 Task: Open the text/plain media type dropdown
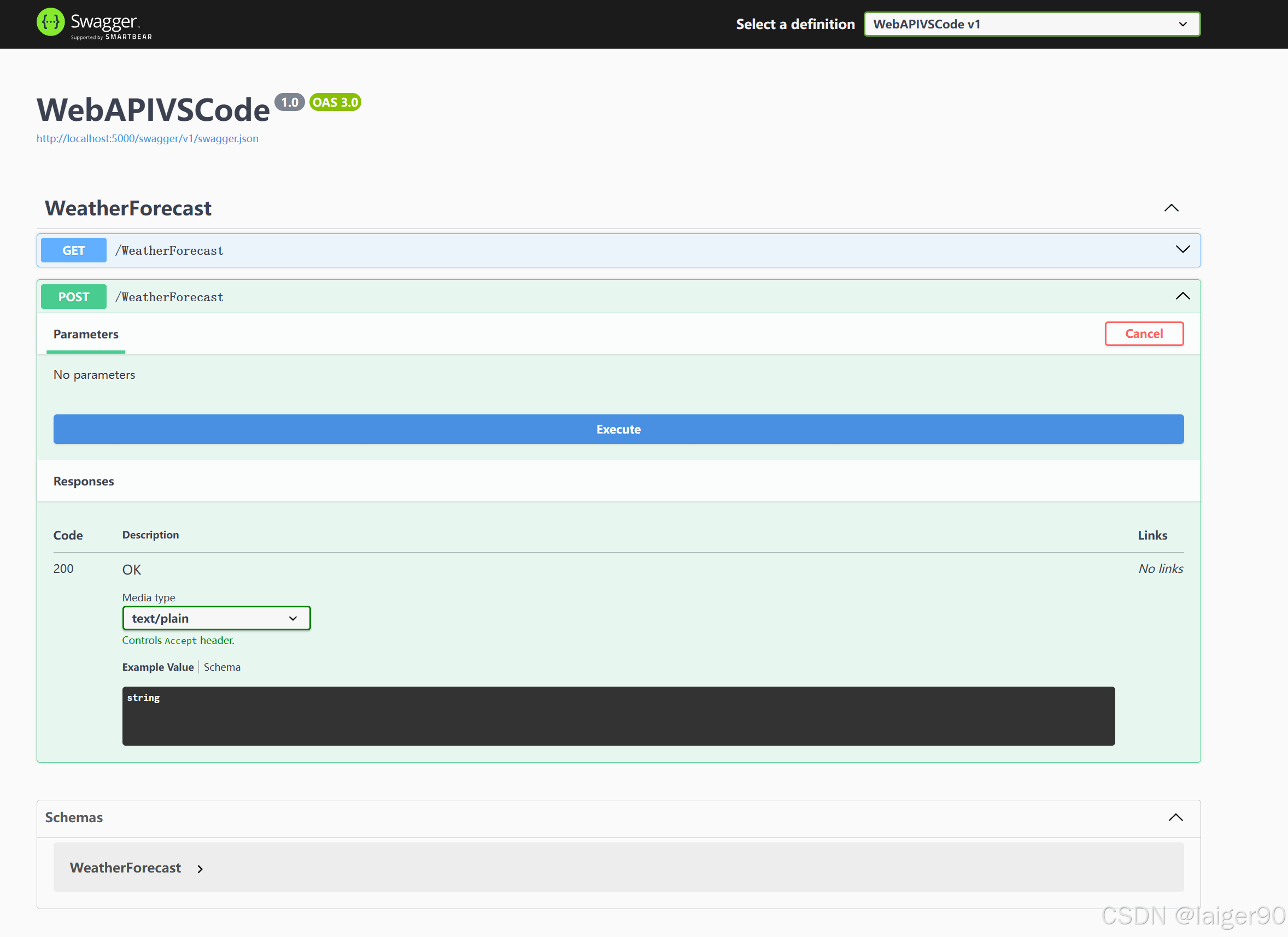click(x=216, y=618)
